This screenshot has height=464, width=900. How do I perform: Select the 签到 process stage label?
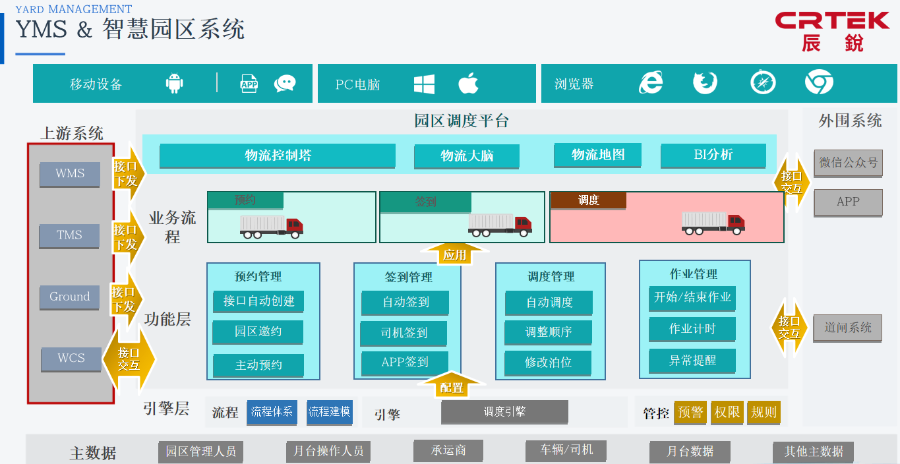click(x=425, y=202)
